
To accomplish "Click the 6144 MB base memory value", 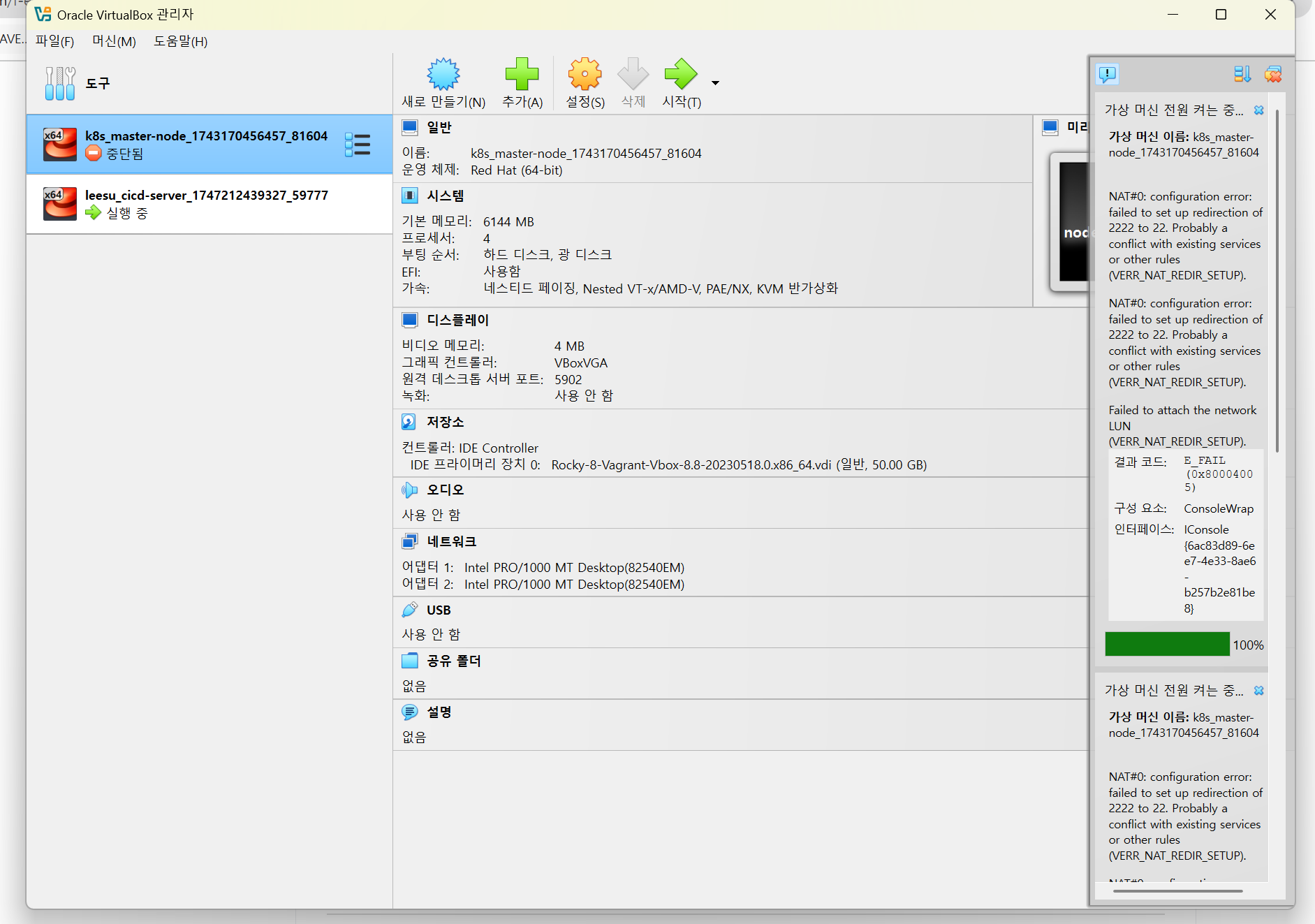I will pos(508,221).
